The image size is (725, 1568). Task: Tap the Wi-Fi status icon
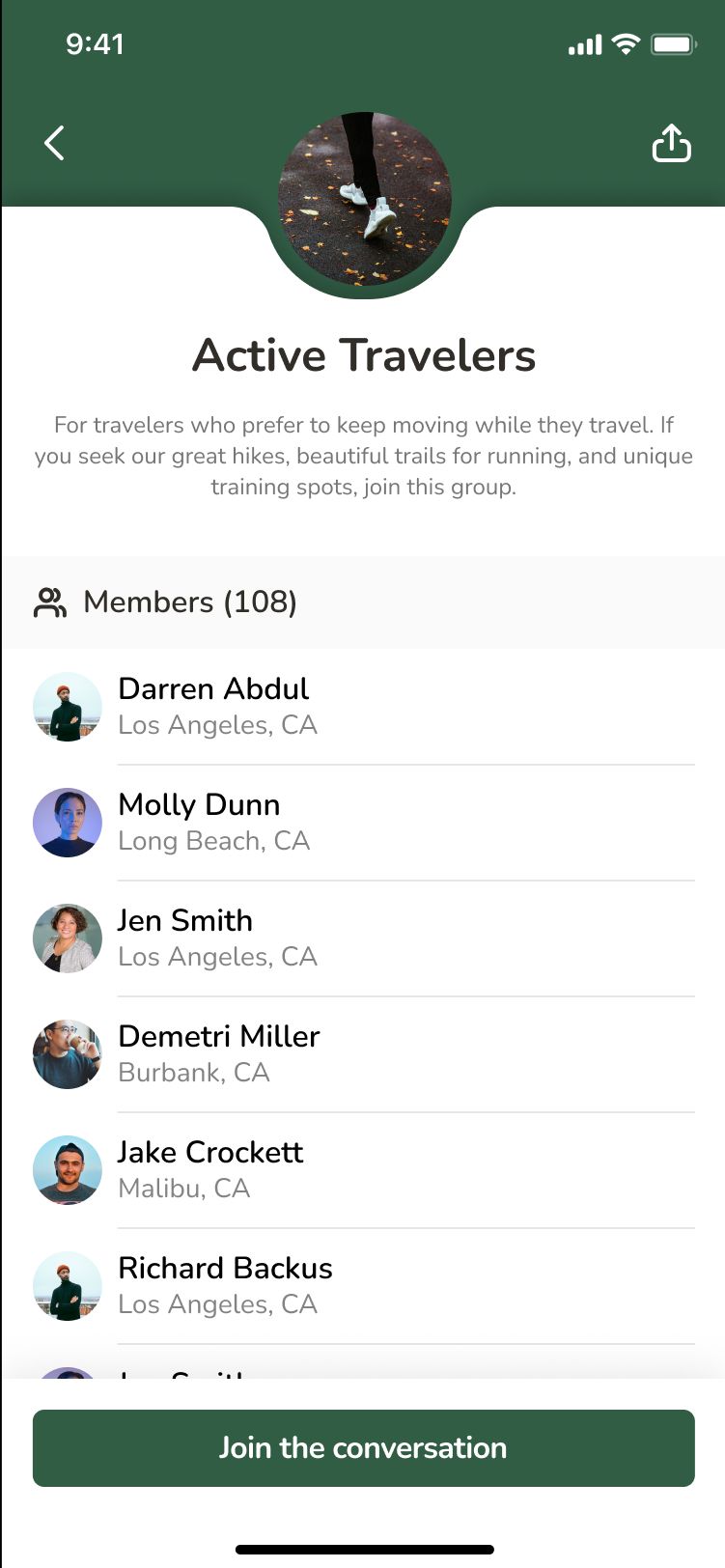(626, 44)
